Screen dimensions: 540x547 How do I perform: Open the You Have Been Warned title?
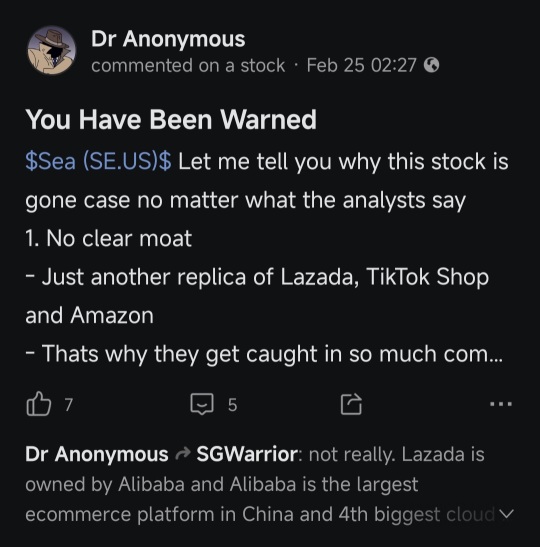point(171,119)
